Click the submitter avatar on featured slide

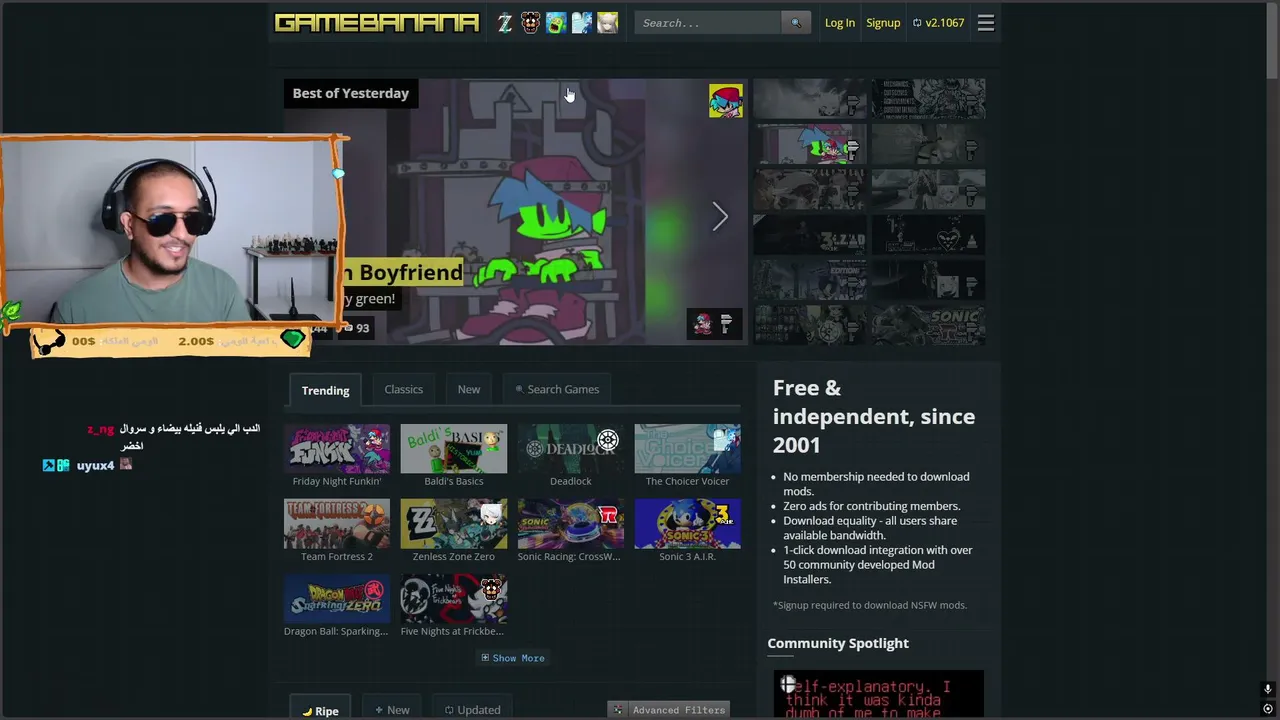coord(726,101)
